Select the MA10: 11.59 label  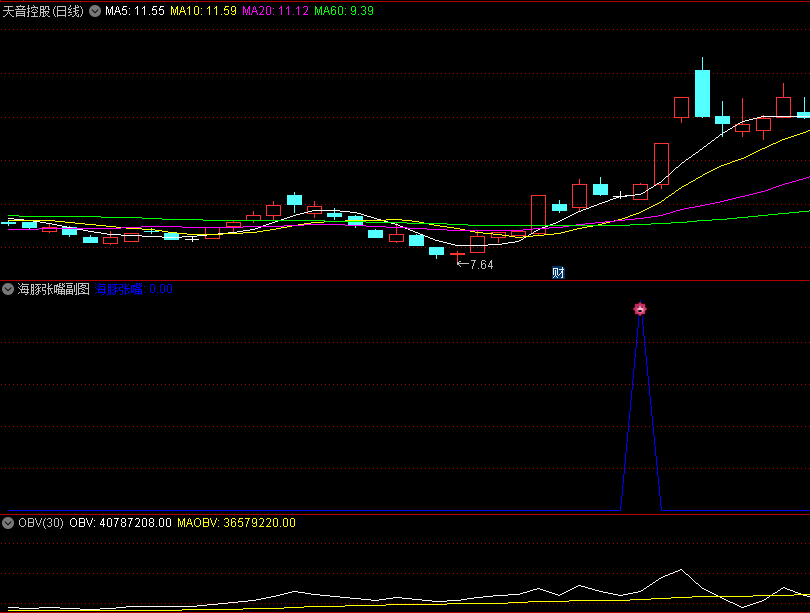(x=204, y=11)
